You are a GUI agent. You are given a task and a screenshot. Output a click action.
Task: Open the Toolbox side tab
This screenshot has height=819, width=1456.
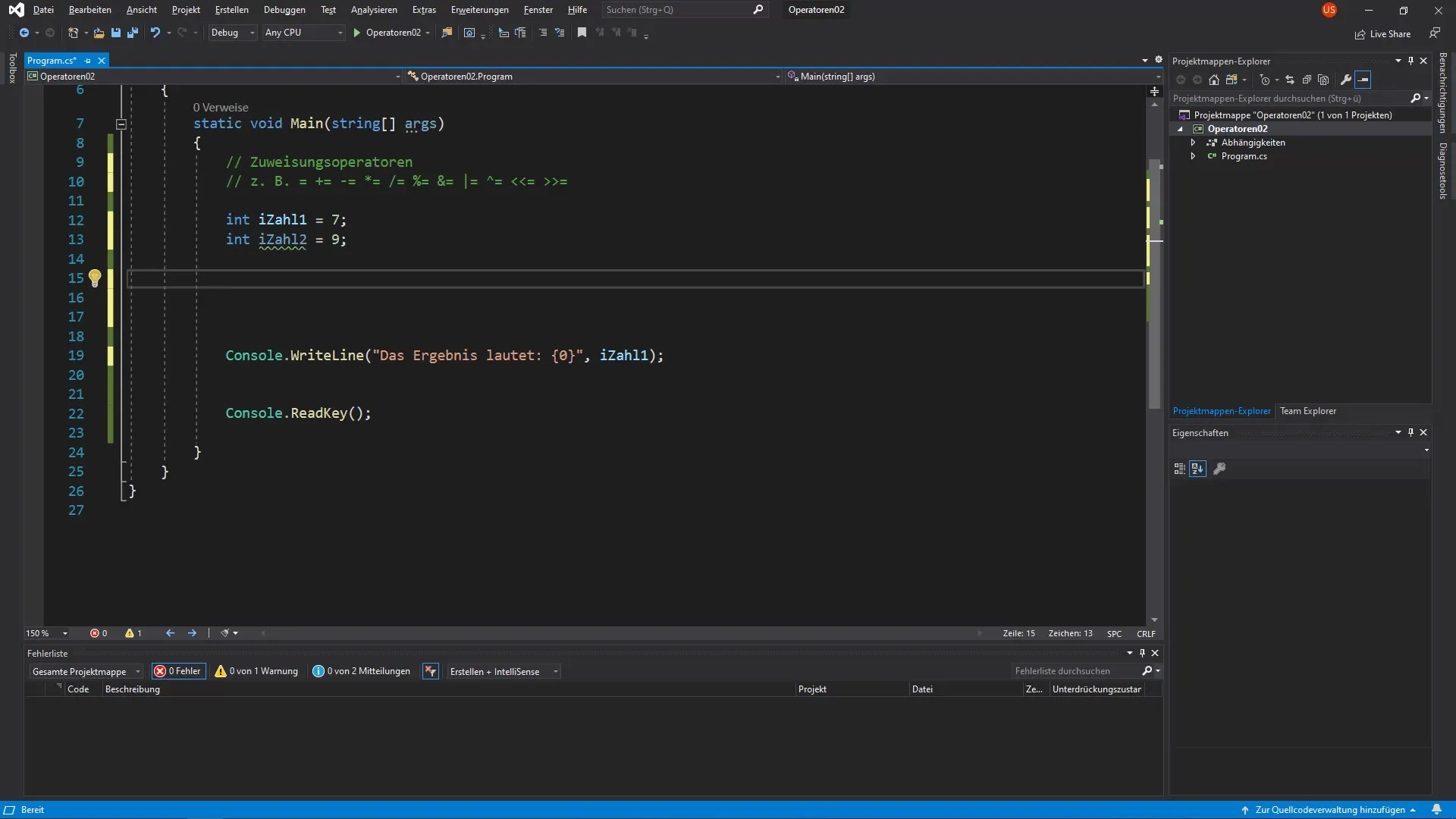(x=12, y=67)
